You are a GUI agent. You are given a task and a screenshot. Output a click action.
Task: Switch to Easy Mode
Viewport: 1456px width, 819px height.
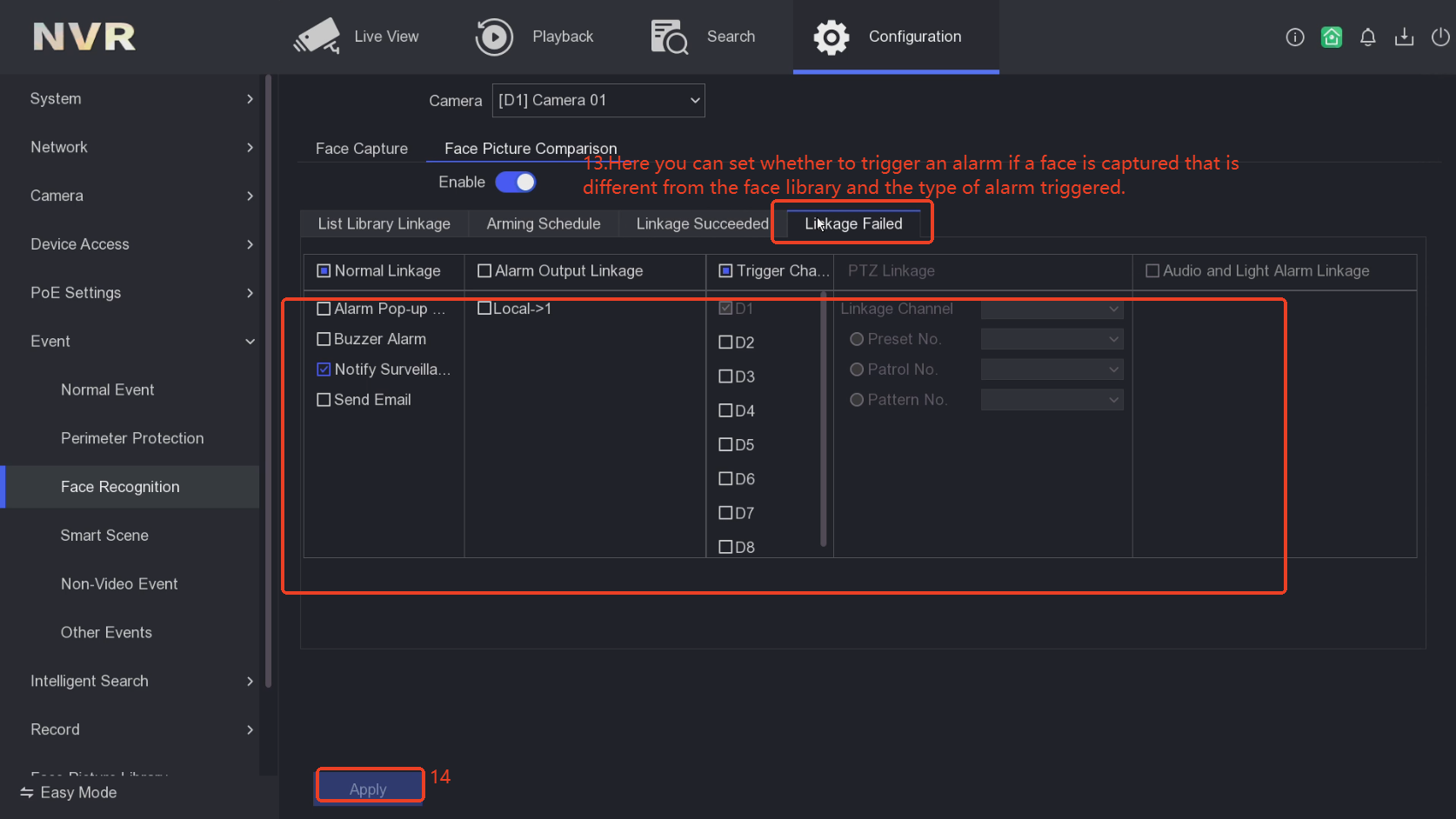pyautogui.click(x=69, y=793)
